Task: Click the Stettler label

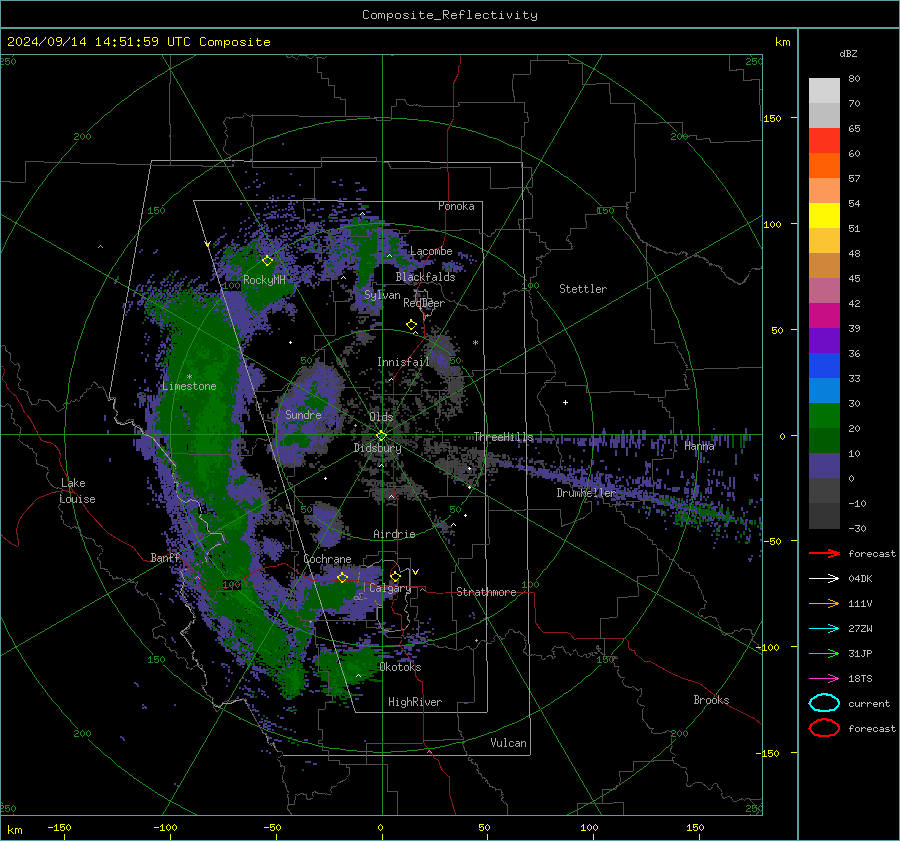Action: pos(583,289)
